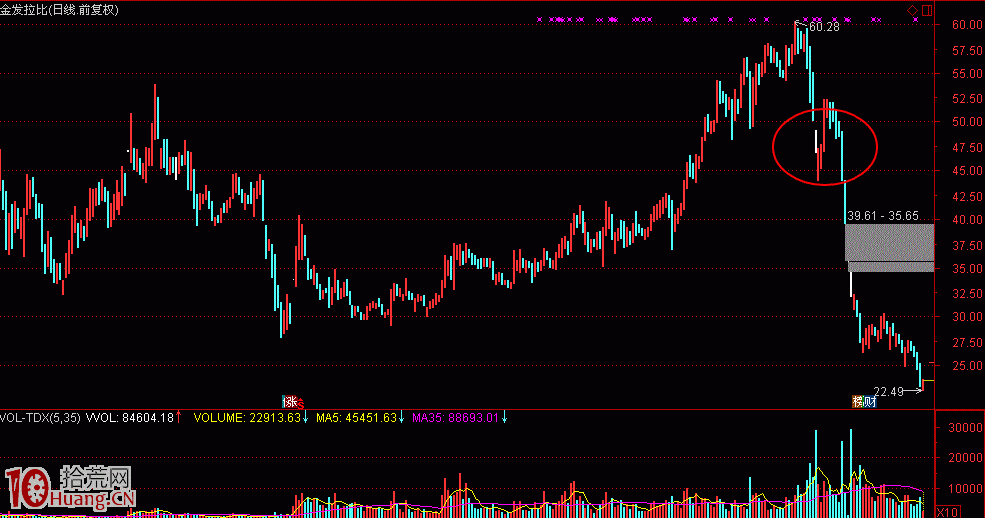Viewport: 985px width, 518px height.
Task: Click the 40.00 price axis label
Action: pos(967,220)
